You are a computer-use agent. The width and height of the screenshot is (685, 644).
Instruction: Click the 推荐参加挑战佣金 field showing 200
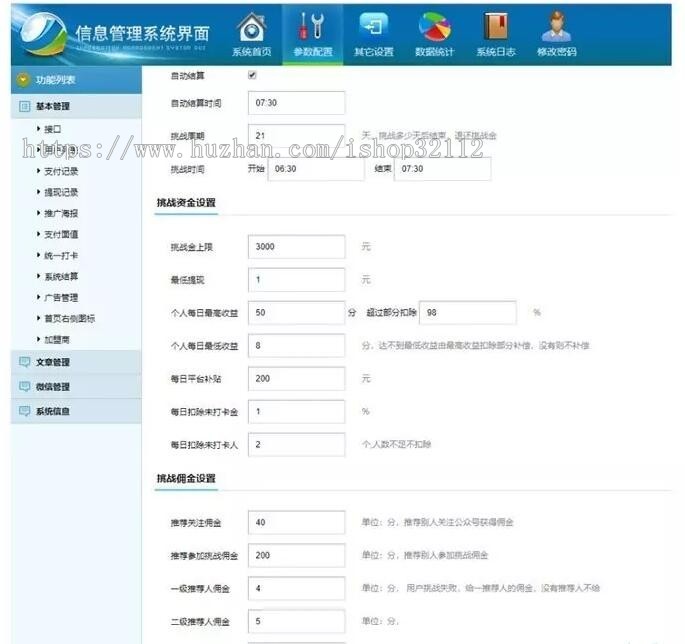296,555
